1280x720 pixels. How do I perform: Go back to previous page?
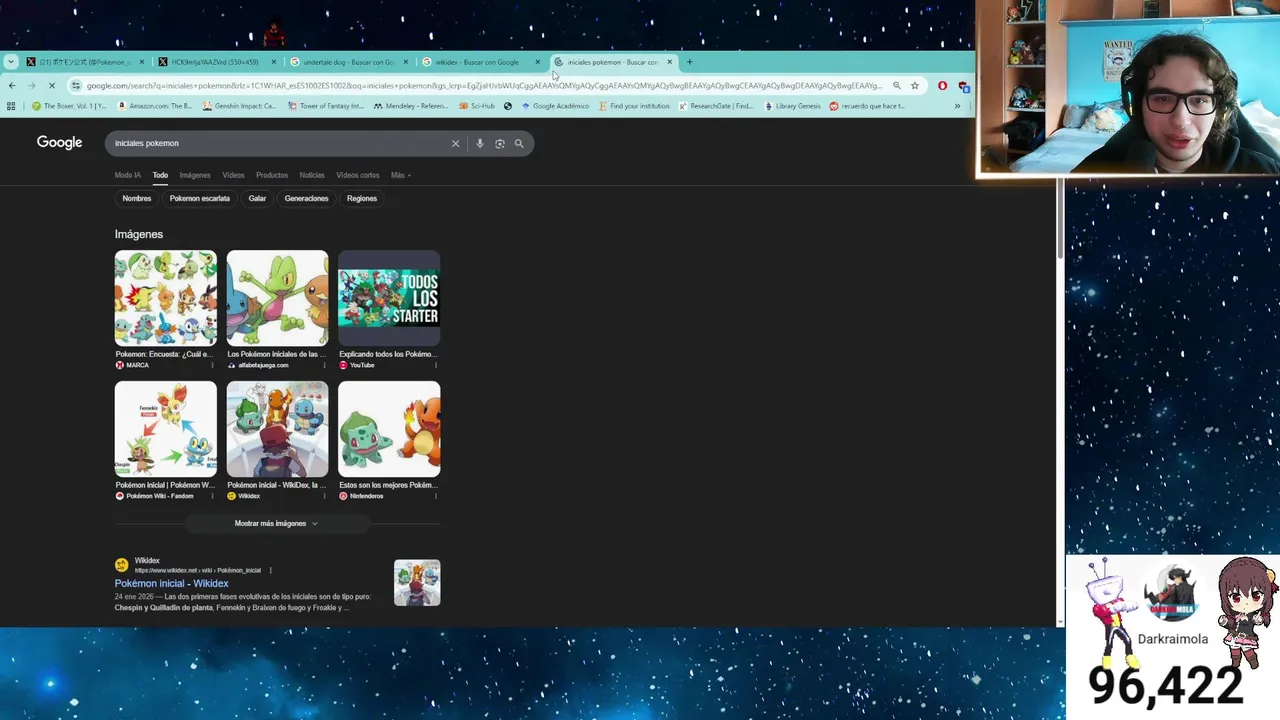(12, 86)
